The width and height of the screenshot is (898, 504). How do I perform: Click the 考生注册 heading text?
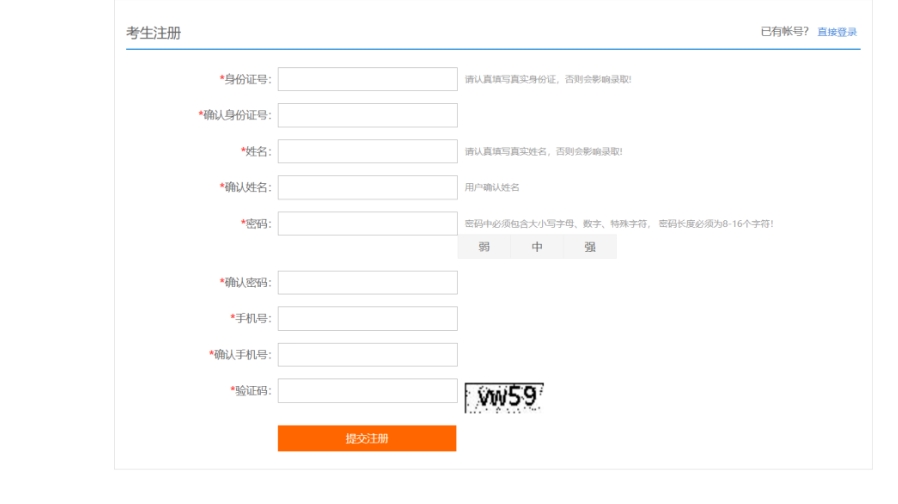coord(153,33)
